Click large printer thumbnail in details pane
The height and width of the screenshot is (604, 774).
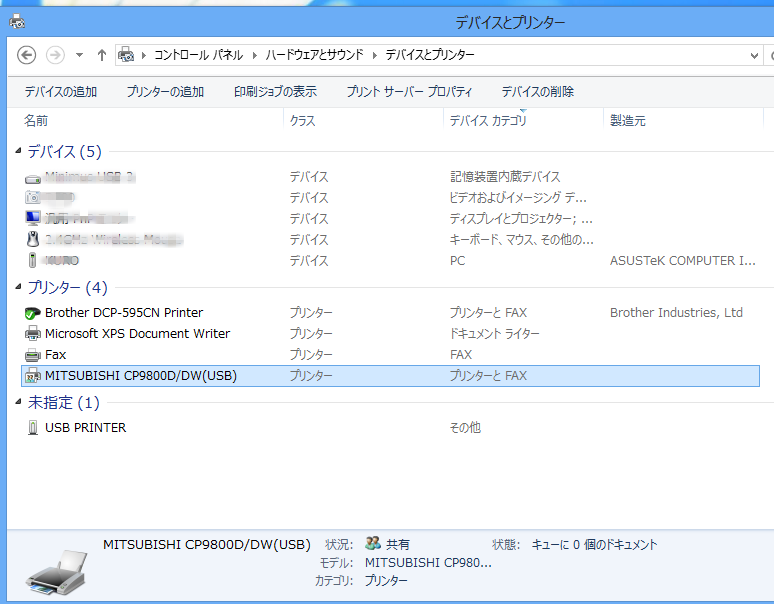56,572
